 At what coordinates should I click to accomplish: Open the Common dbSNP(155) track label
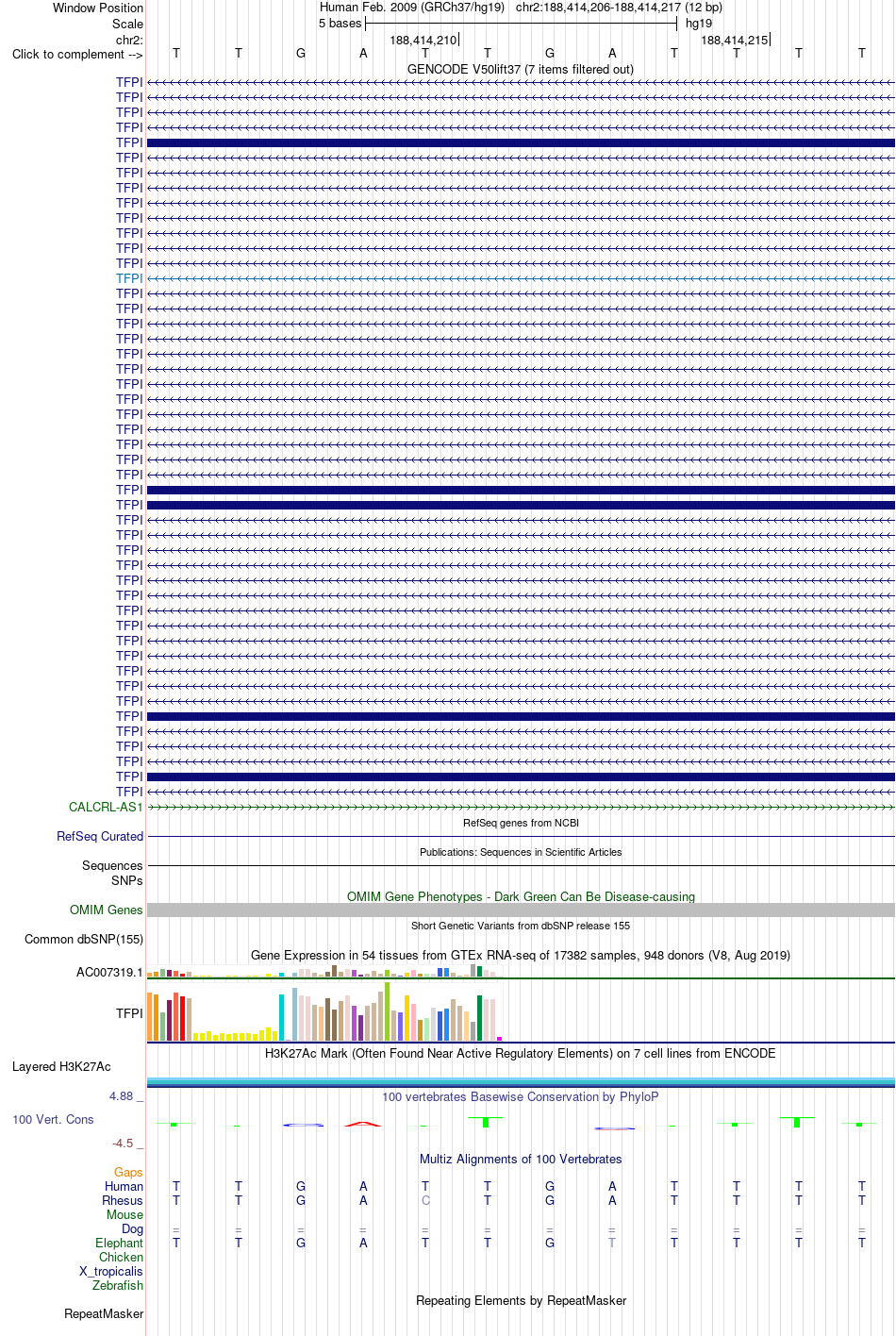pyautogui.click(x=84, y=939)
